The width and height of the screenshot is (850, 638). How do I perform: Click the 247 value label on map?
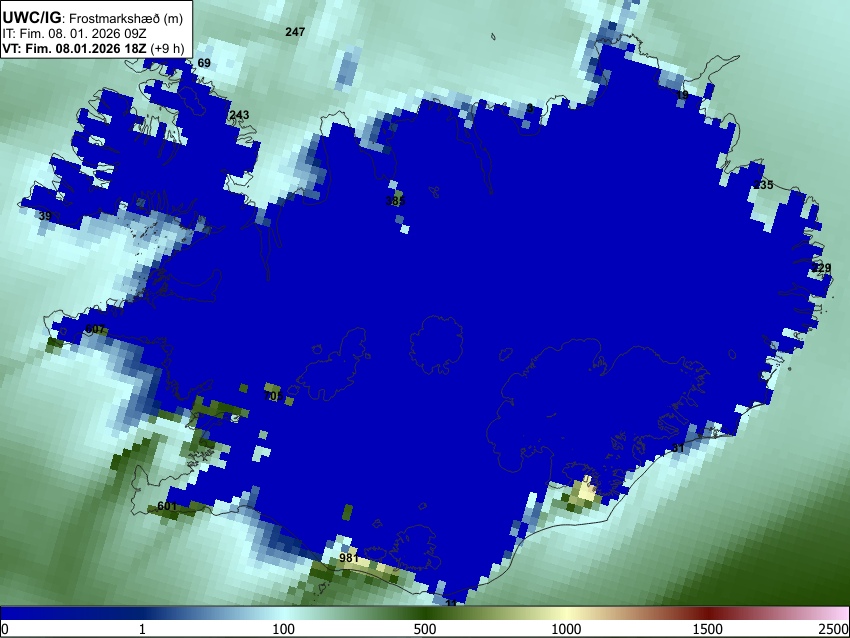tap(295, 32)
